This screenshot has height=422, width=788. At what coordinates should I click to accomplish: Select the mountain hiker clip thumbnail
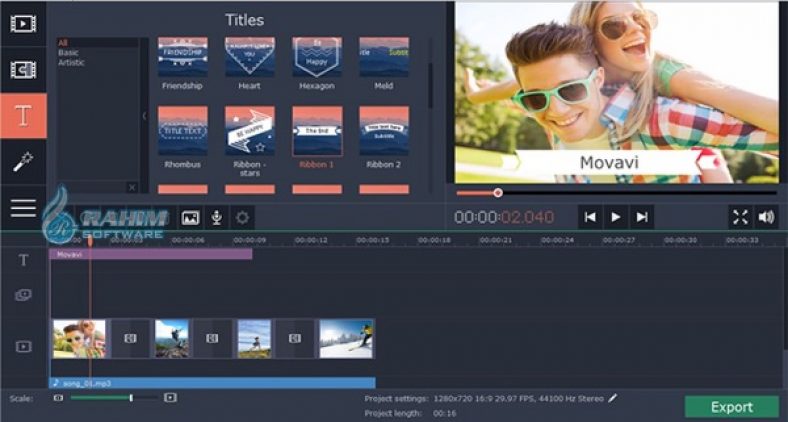tap(172, 339)
